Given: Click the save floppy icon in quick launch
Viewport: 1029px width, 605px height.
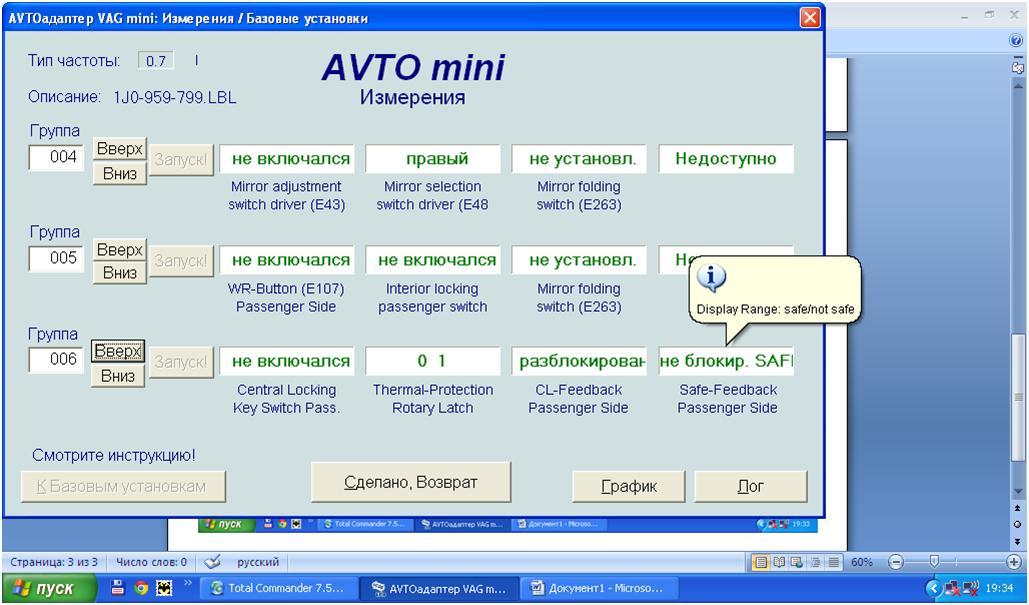Looking at the screenshot, I should [119, 588].
